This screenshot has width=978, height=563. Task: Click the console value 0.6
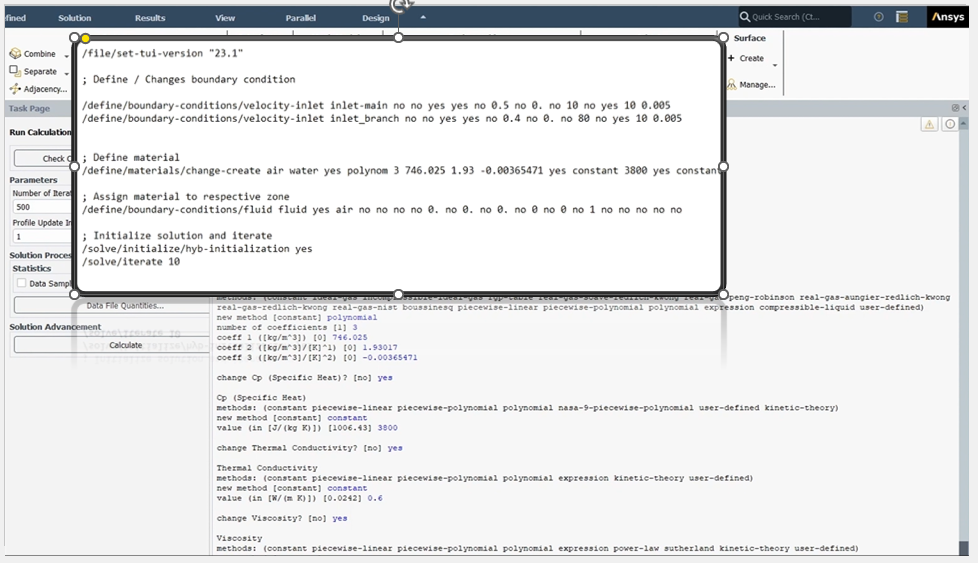pyautogui.click(x=375, y=498)
